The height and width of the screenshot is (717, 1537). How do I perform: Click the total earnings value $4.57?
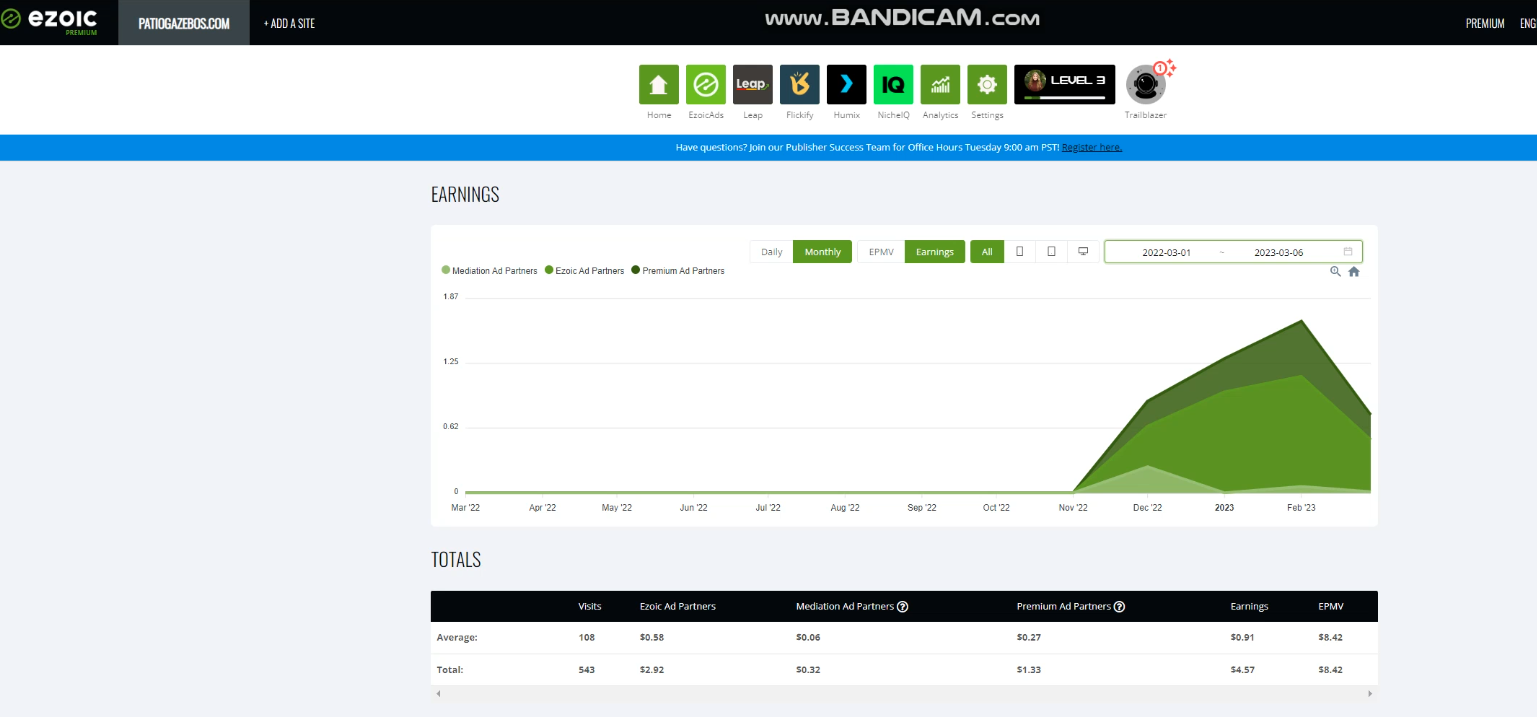[1242, 669]
